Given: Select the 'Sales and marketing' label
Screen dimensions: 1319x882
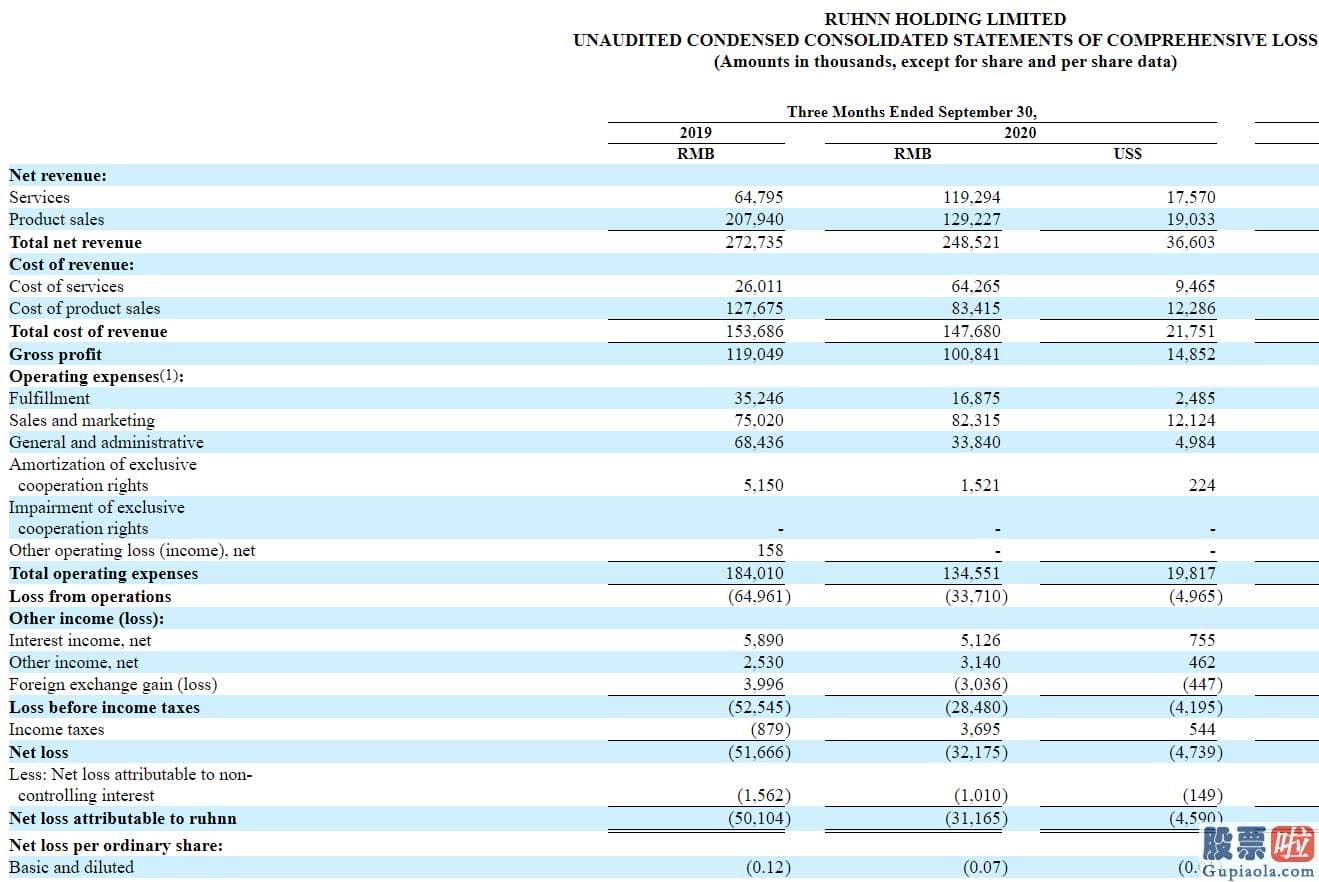Looking at the screenshot, I should coord(82,421).
